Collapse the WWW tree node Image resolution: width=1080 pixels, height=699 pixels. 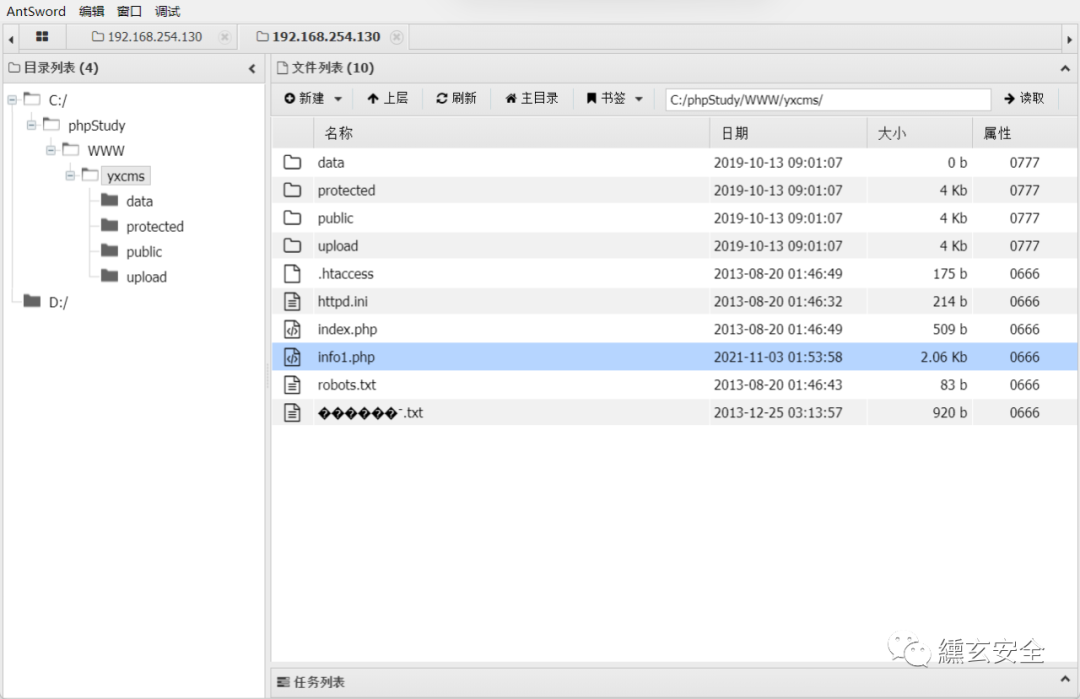tap(51, 150)
